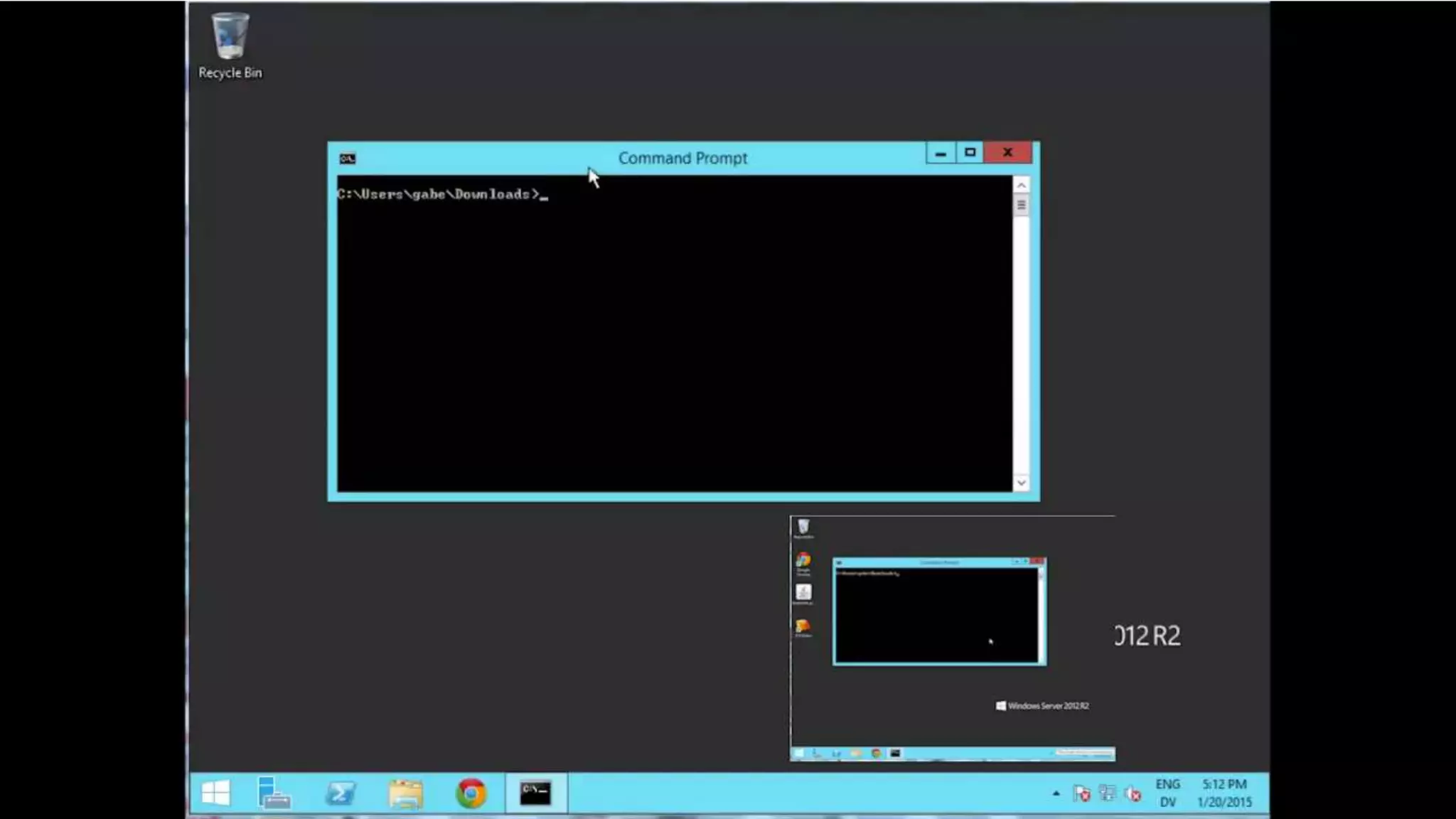The image size is (1456, 819).
Task: Maximize the Command Prompt window
Action: tap(970, 152)
